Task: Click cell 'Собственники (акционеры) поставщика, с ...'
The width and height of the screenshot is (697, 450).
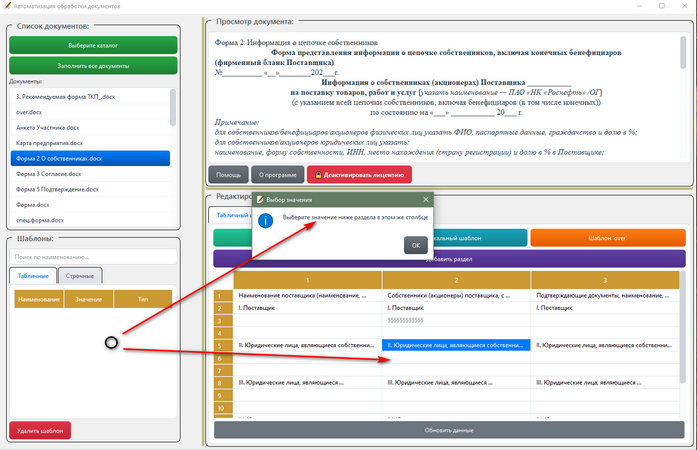Action: coord(456,295)
